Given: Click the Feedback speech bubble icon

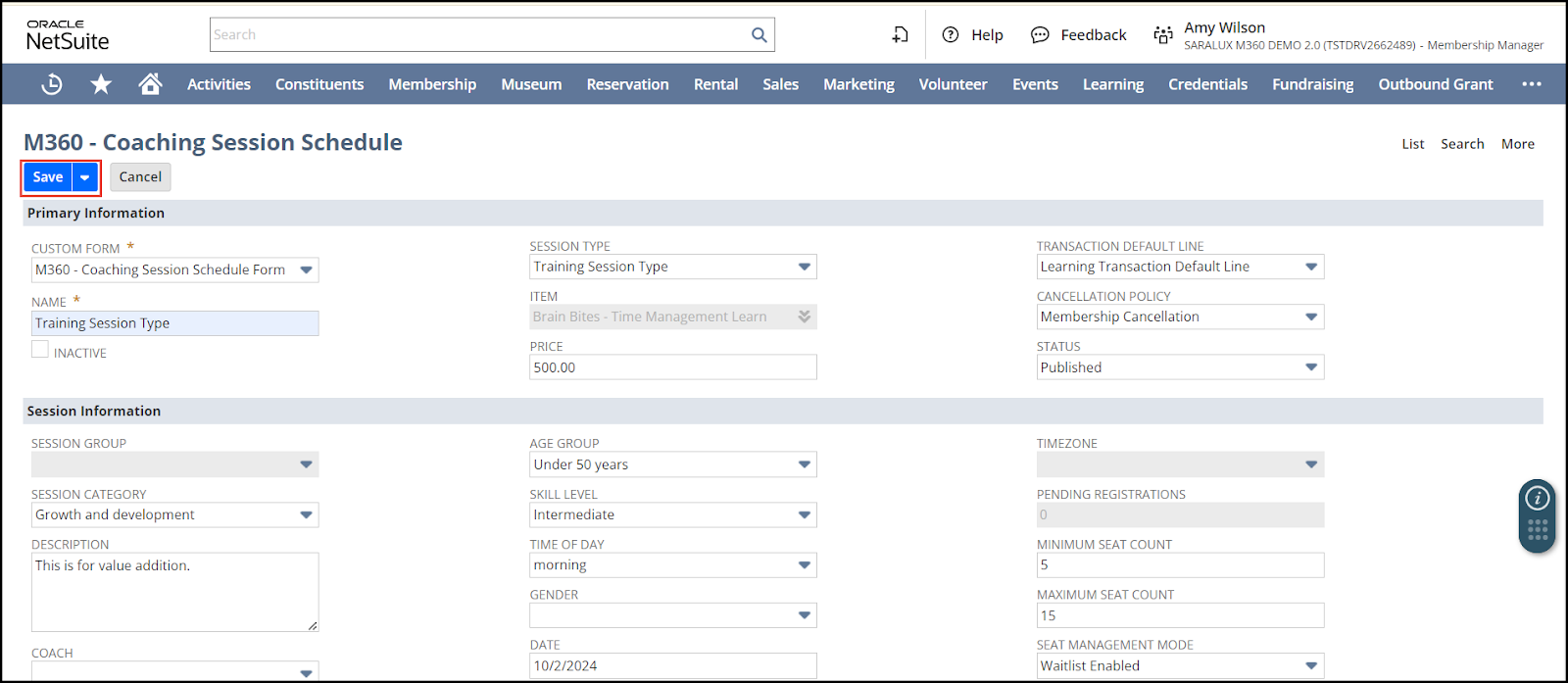Looking at the screenshot, I should [x=1040, y=35].
